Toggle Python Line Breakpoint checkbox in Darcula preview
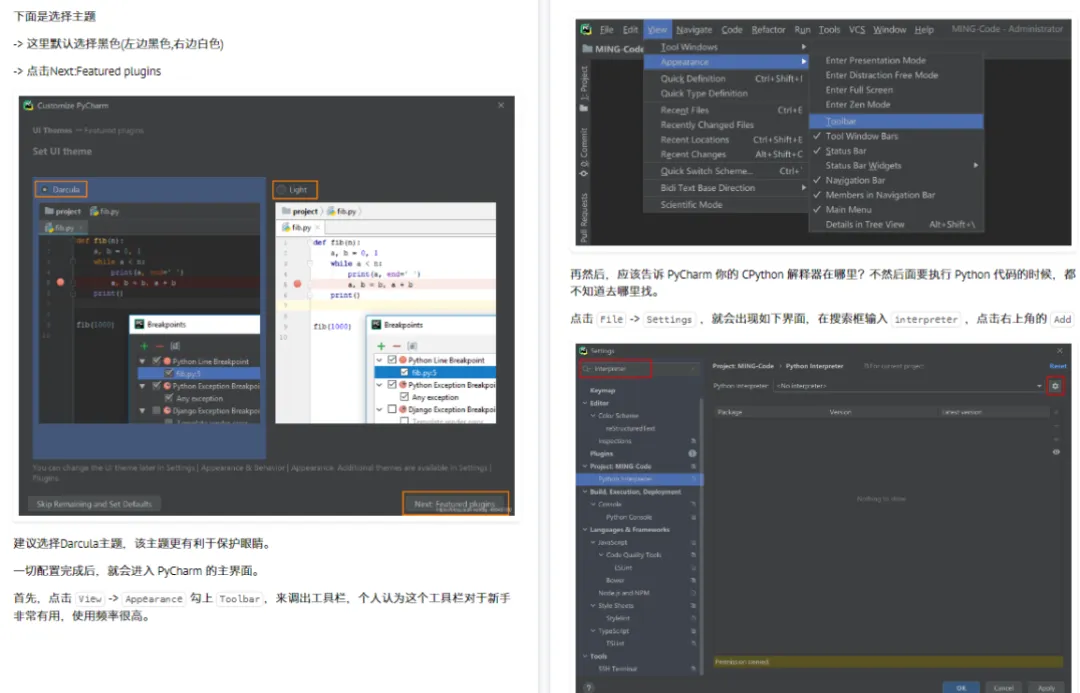Viewport: 1080px width, 693px height. point(156,361)
